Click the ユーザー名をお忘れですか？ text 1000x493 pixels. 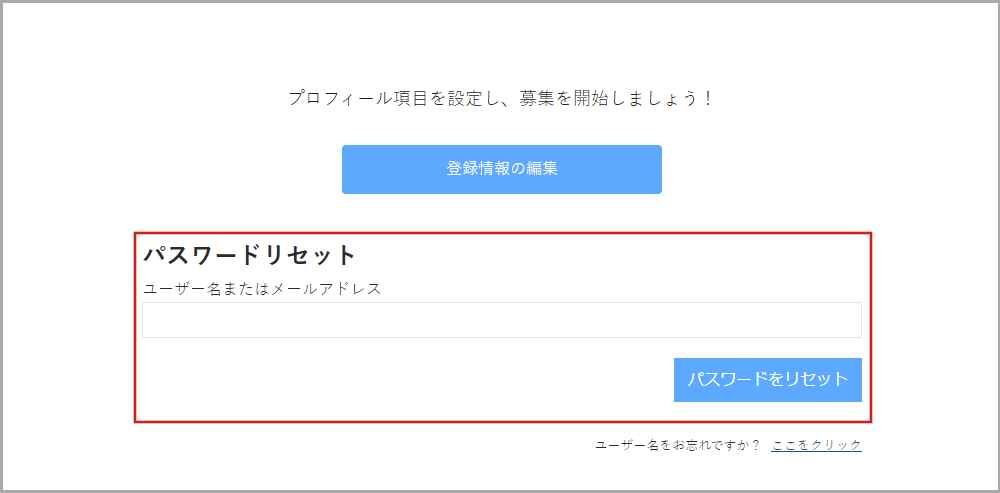click(x=678, y=445)
